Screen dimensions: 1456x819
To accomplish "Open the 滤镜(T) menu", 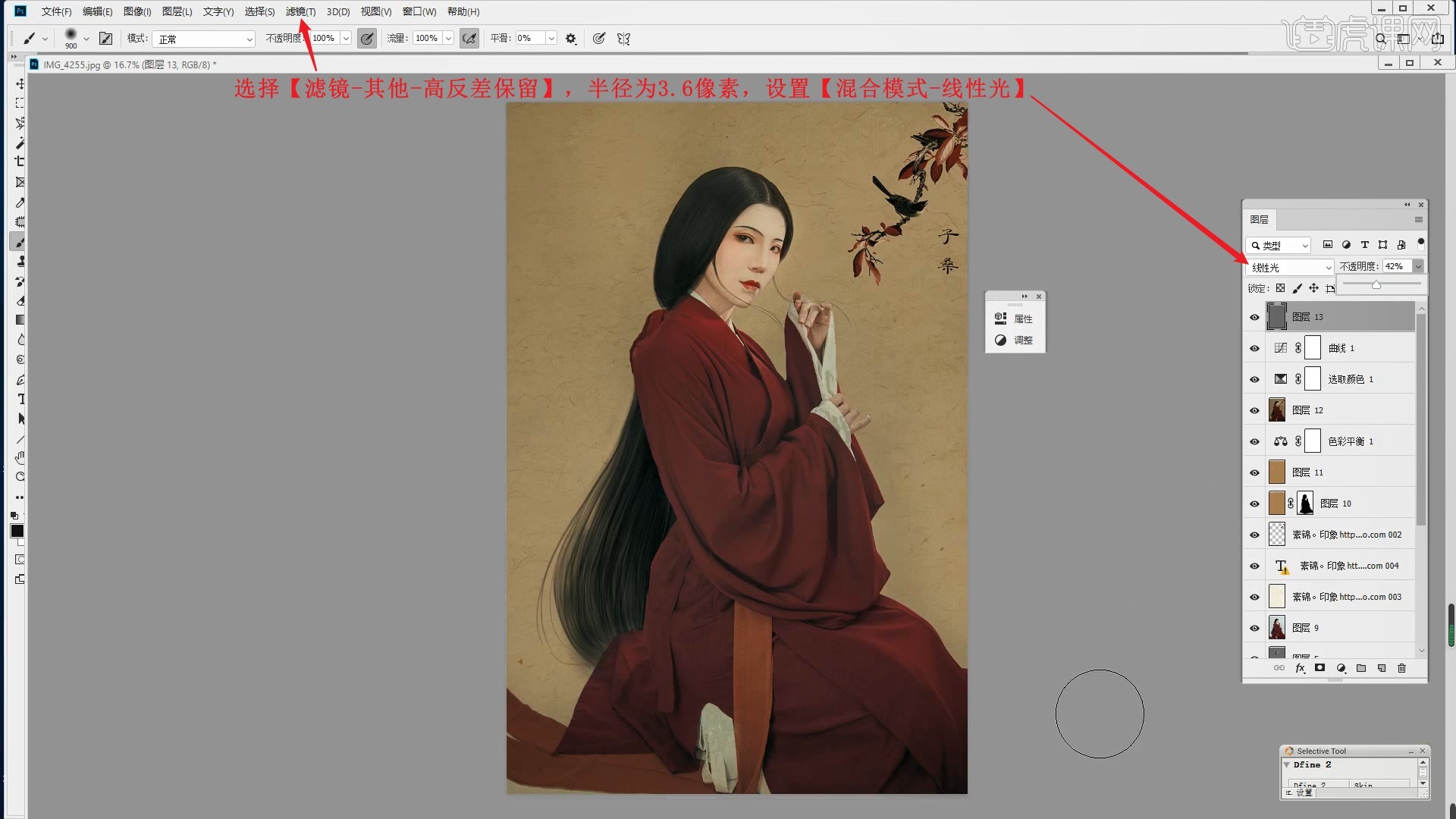I will pos(300,11).
